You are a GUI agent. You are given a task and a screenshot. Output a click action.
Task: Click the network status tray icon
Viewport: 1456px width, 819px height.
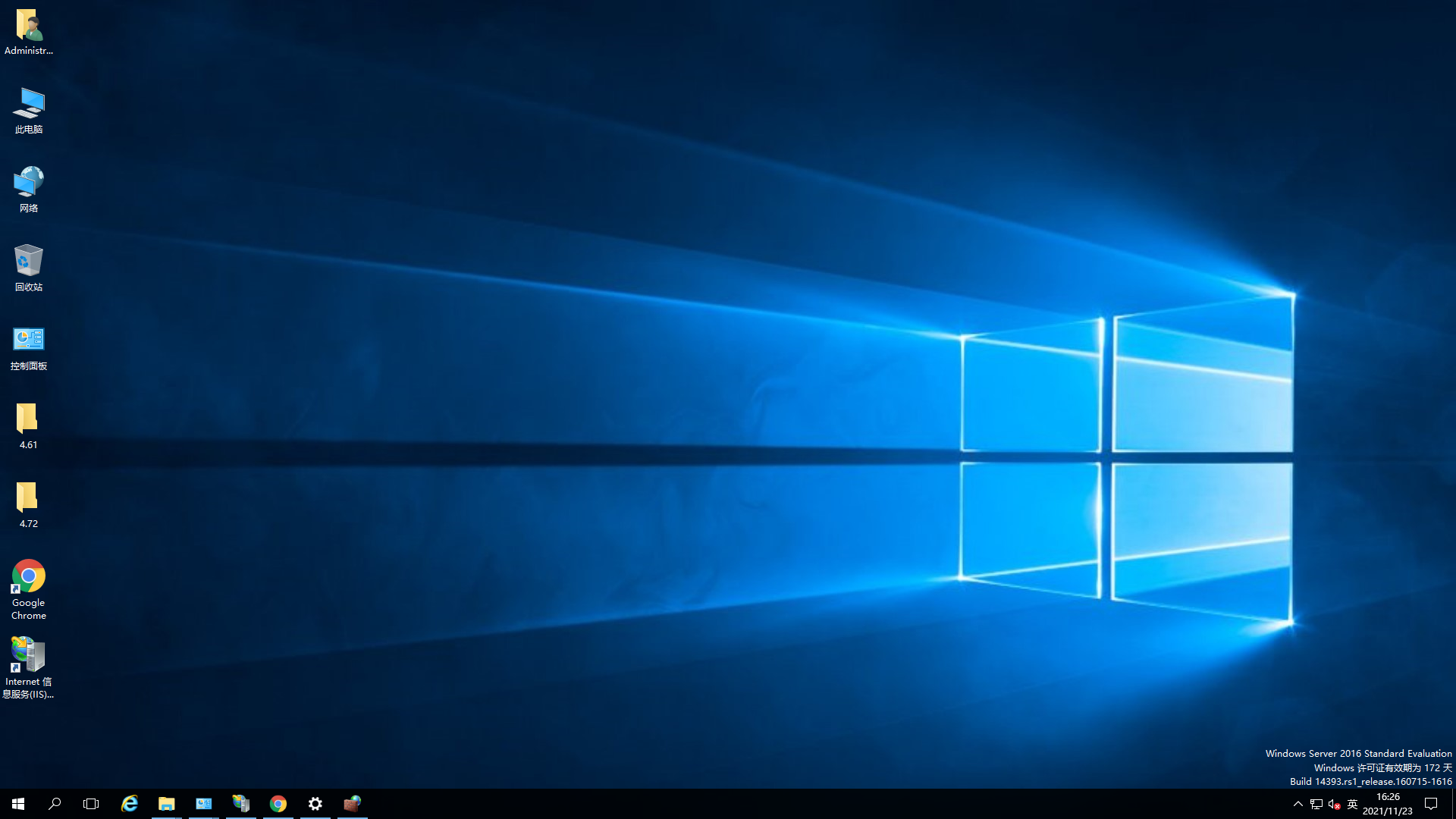[1316, 804]
